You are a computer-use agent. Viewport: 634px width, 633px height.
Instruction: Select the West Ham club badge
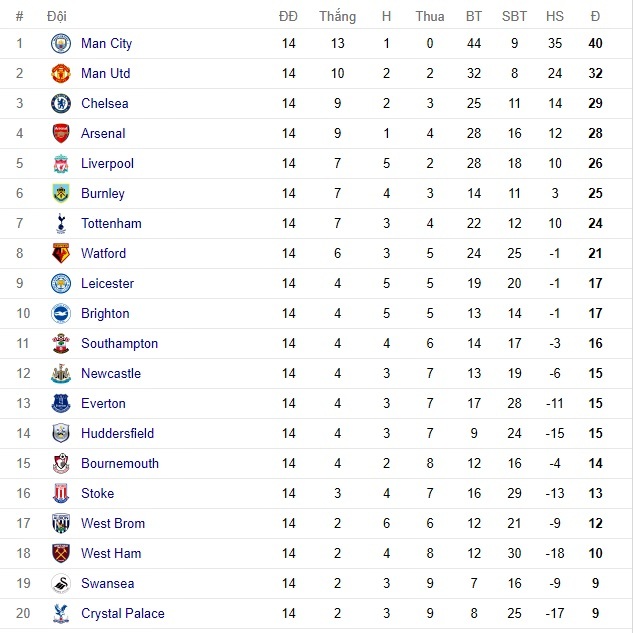tap(62, 554)
